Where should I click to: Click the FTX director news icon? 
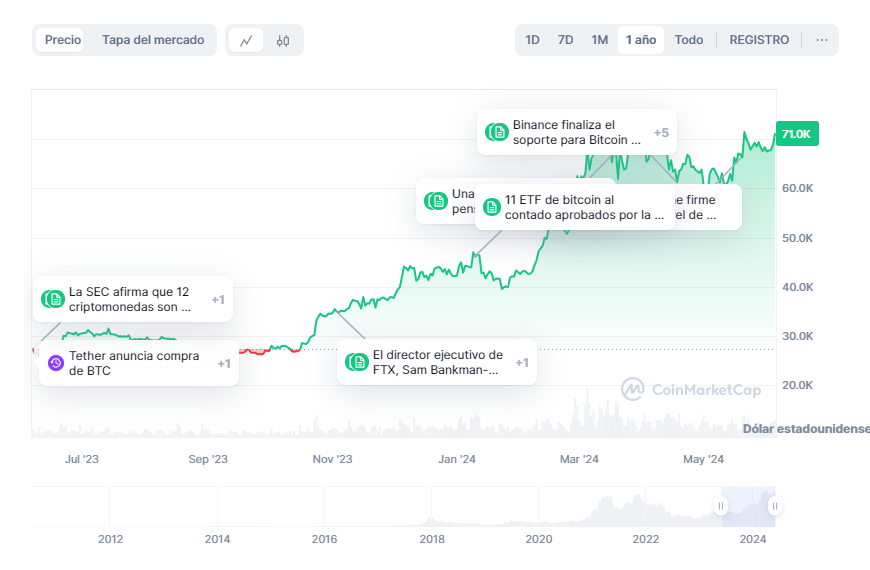point(359,362)
